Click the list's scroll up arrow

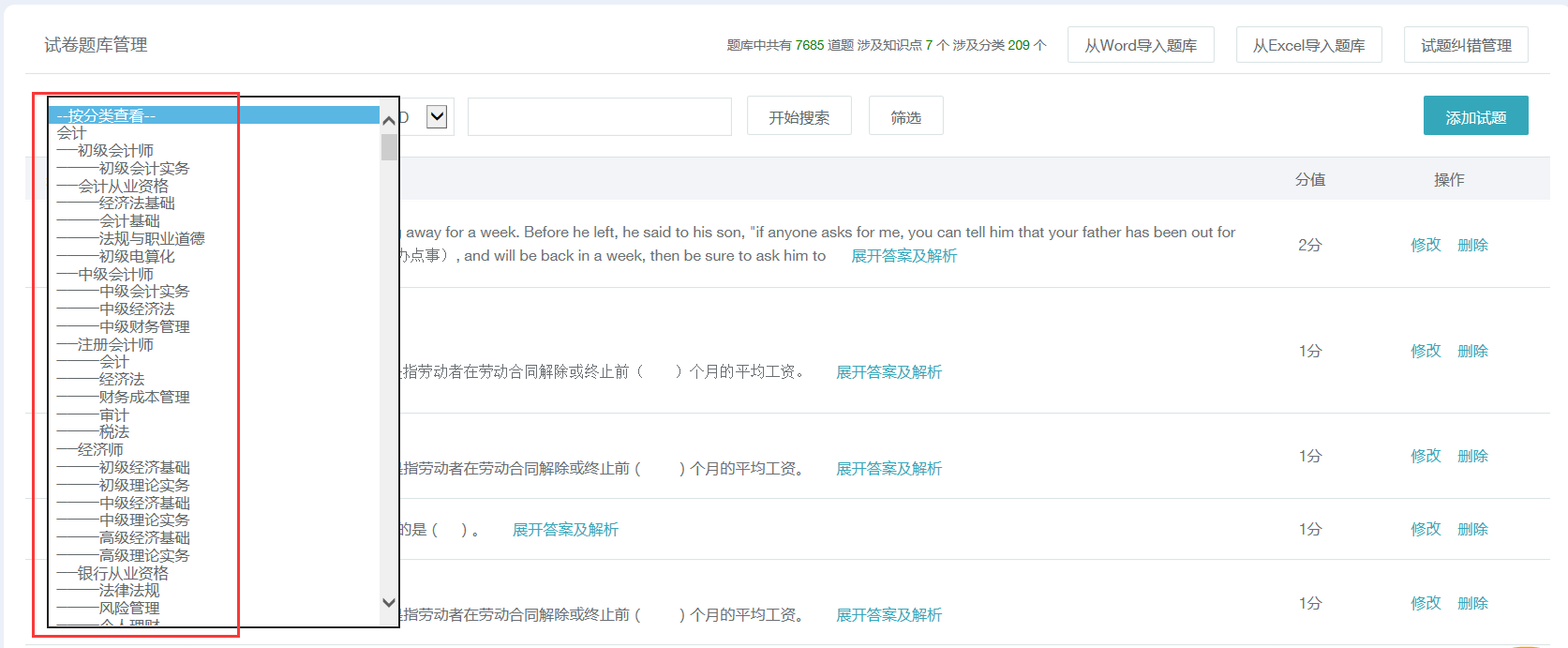pyautogui.click(x=389, y=119)
